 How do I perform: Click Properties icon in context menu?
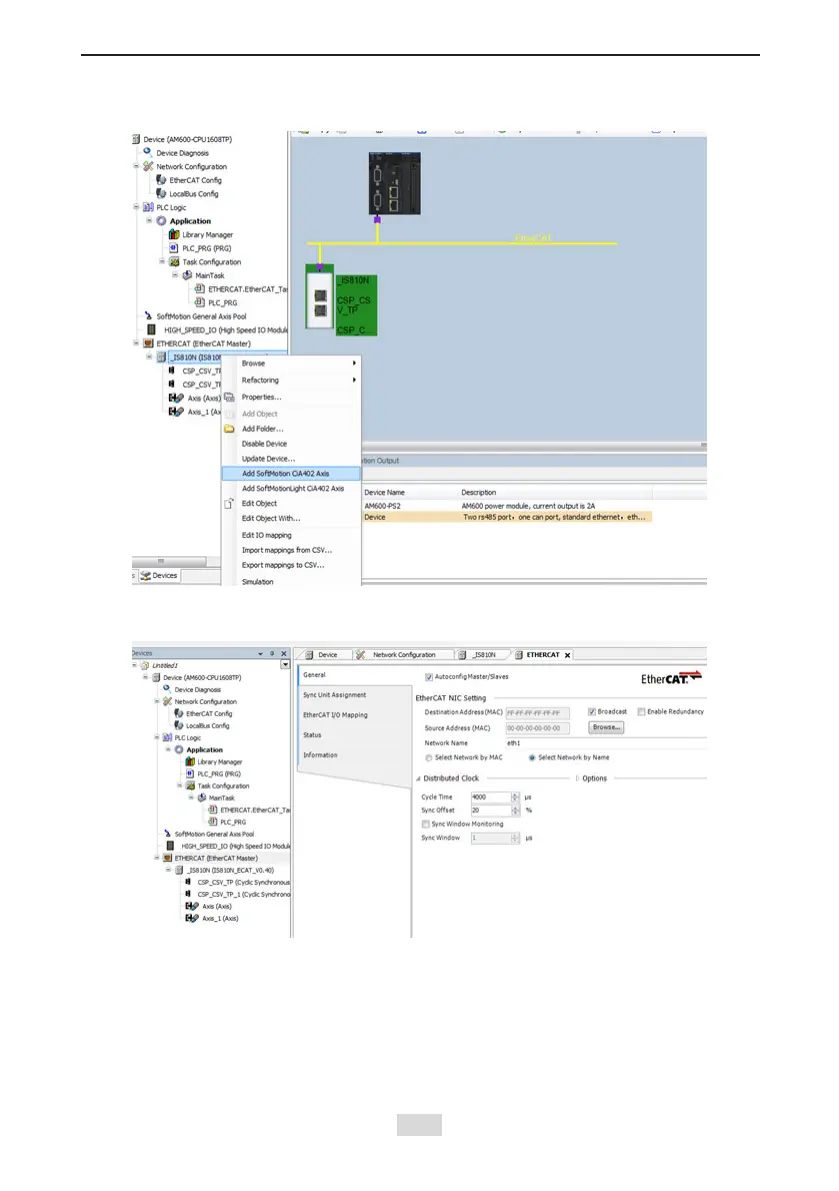click(x=229, y=397)
